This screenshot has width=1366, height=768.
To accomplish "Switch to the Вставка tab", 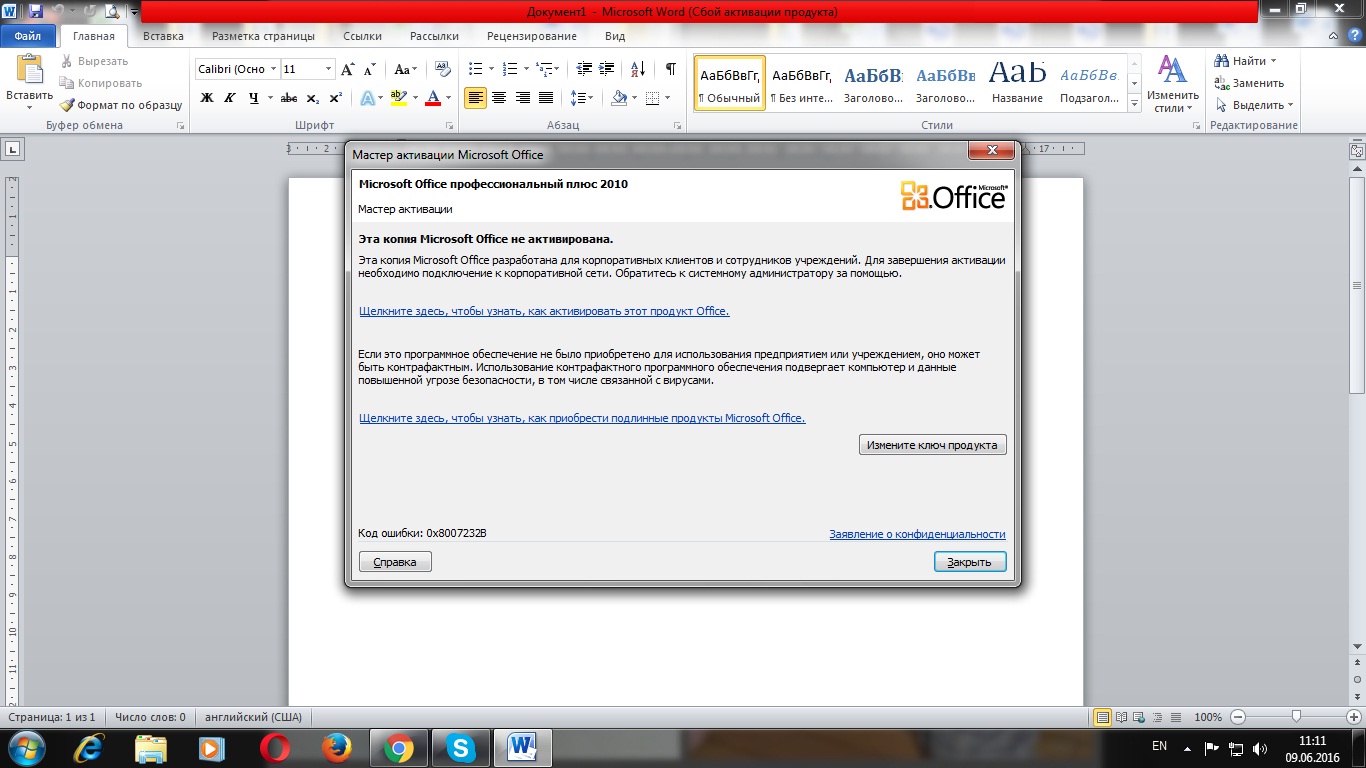I will 163,36.
